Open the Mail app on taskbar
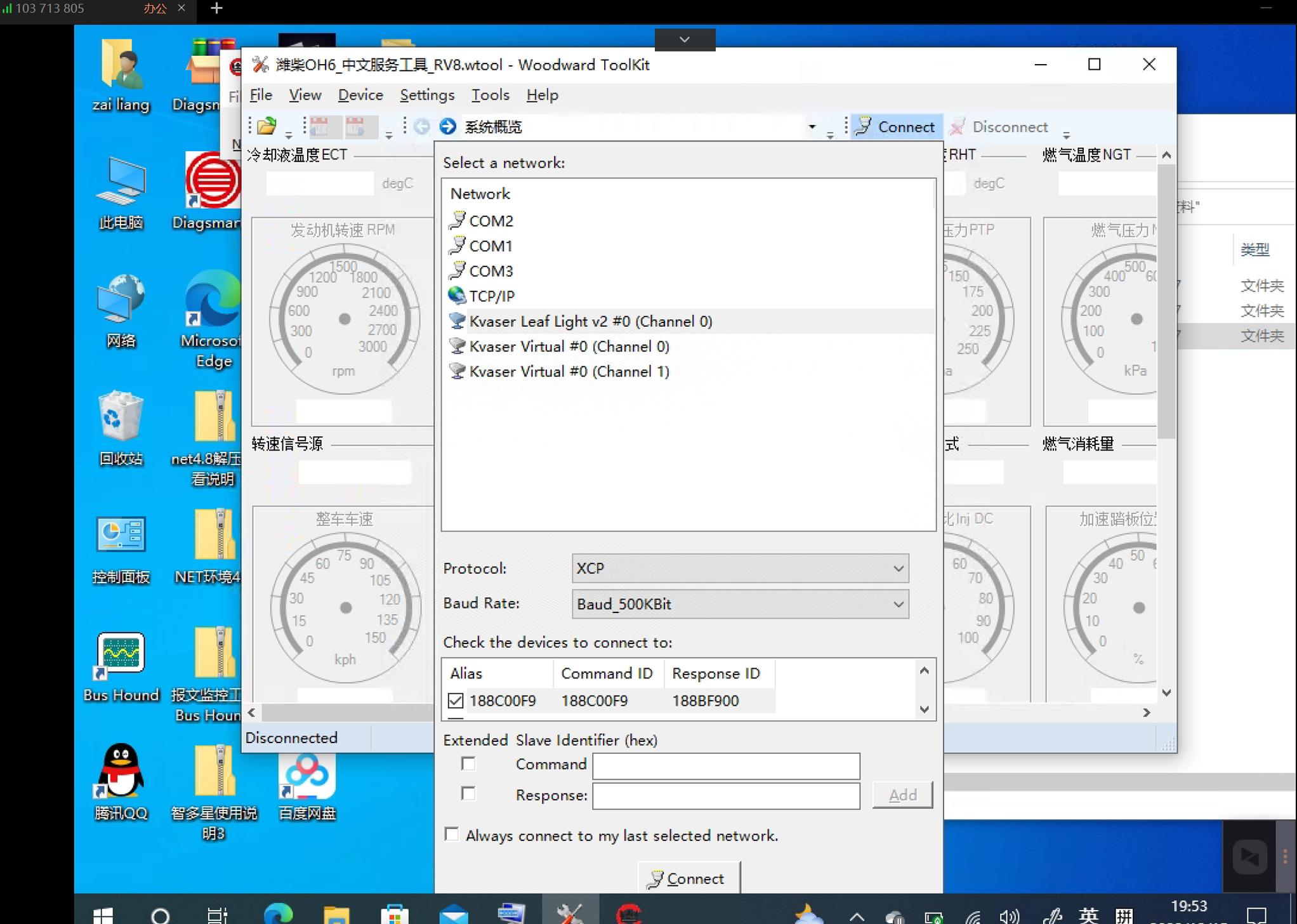 (454, 914)
